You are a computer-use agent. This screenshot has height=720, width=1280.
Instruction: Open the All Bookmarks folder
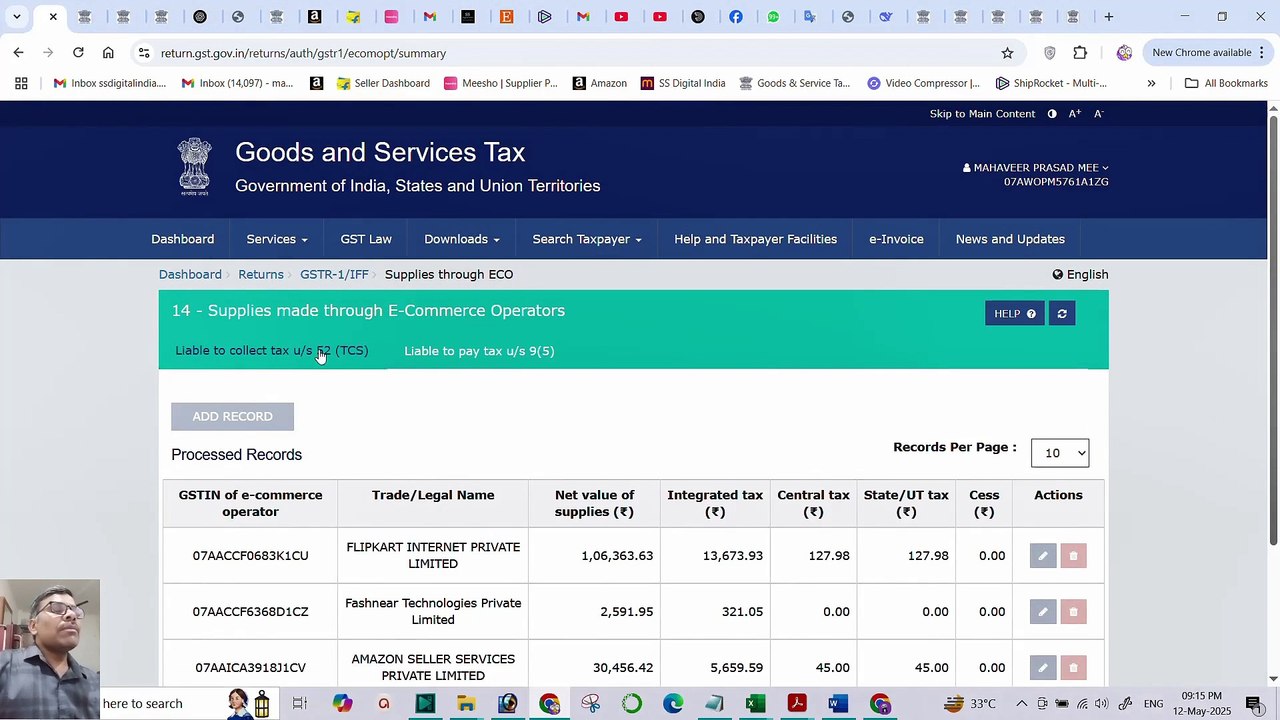click(x=1226, y=83)
